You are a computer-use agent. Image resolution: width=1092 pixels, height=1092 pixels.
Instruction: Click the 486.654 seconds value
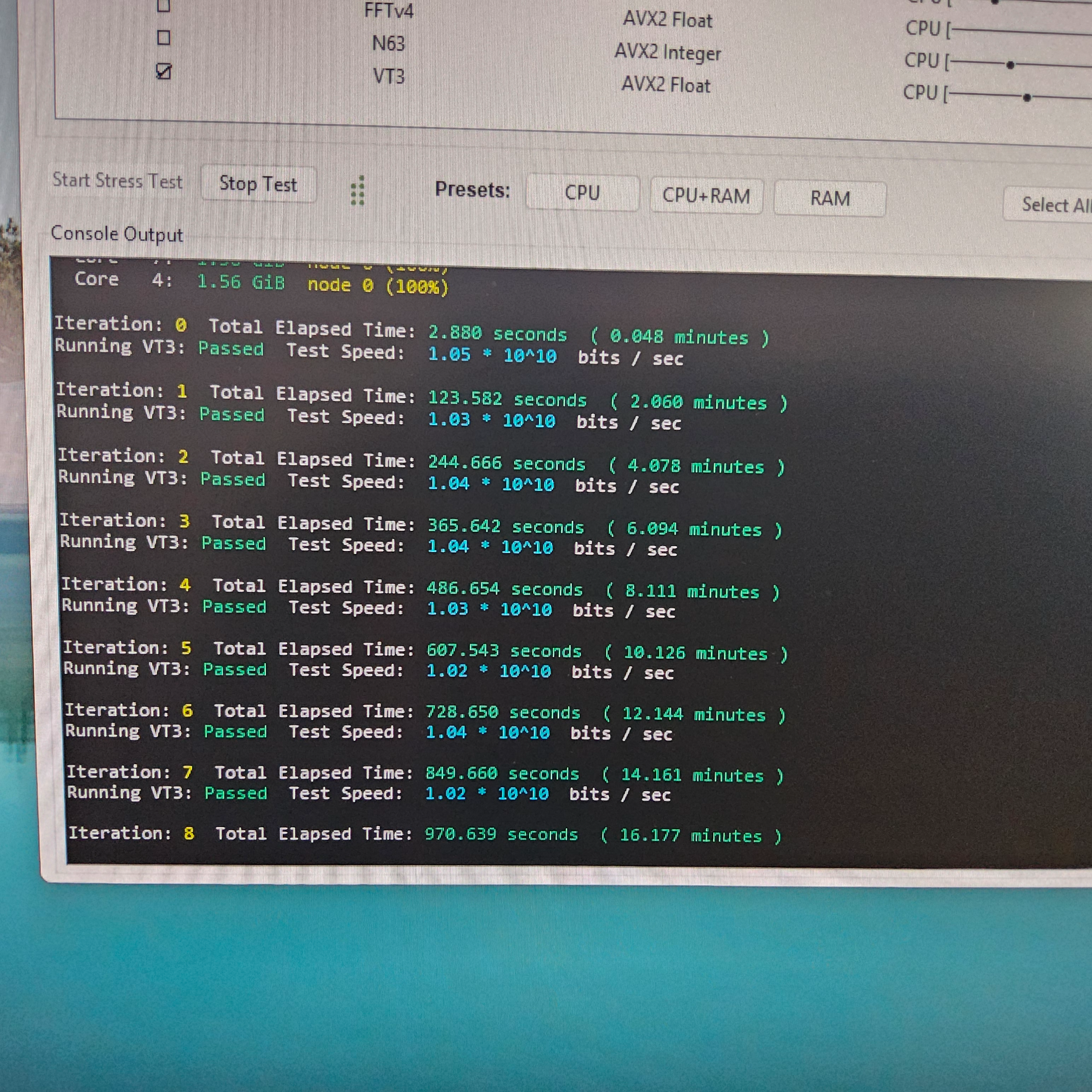click(504, 589)
